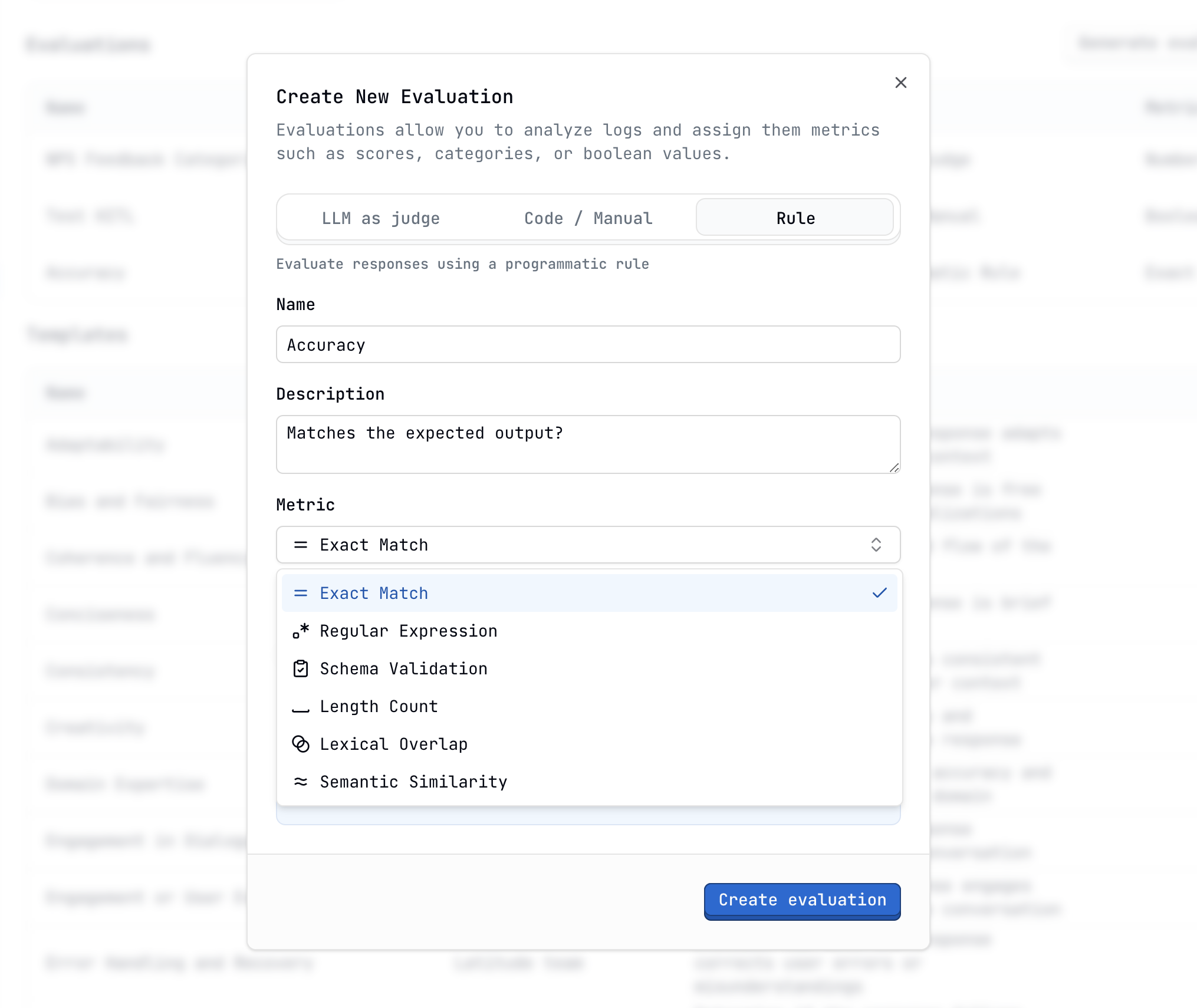This screenshot has width=1197, height=1008.
Task: Click the Lexical Overlap circles icon
Action: click(x=301, y=744)
